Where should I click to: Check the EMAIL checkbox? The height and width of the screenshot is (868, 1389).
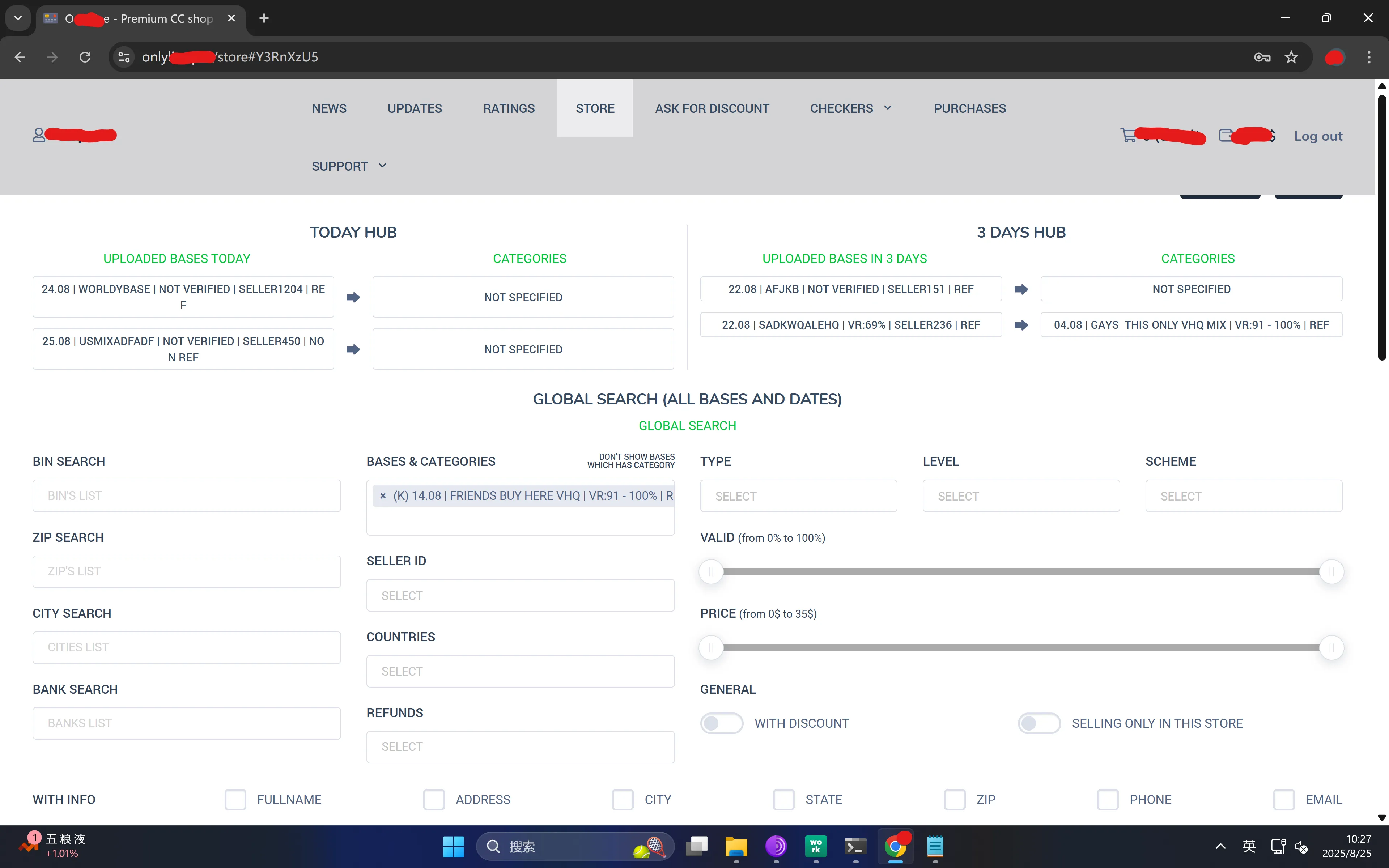[1284, 799]
